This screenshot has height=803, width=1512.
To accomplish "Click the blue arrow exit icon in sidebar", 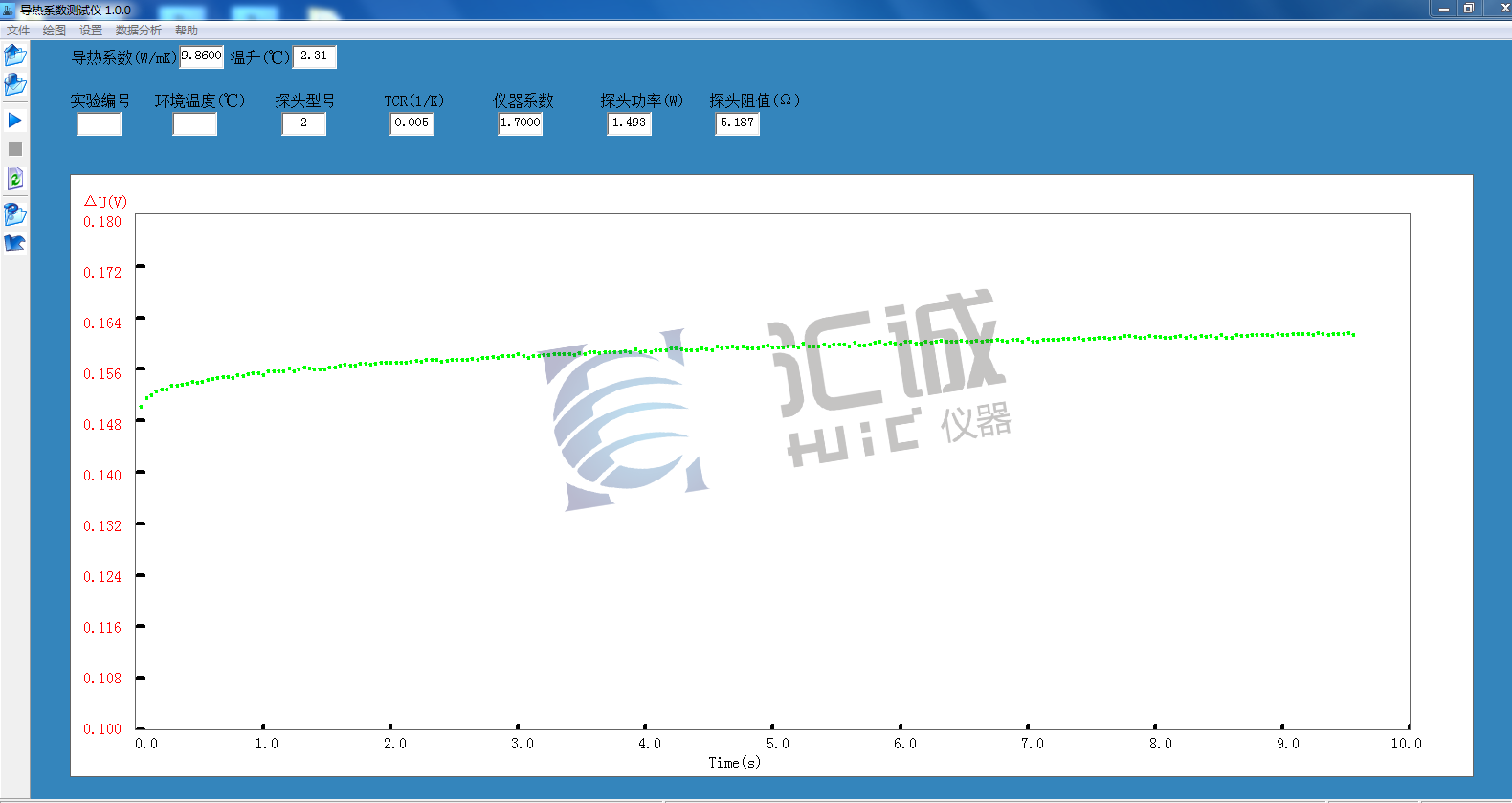I will [x=14, y=243].
